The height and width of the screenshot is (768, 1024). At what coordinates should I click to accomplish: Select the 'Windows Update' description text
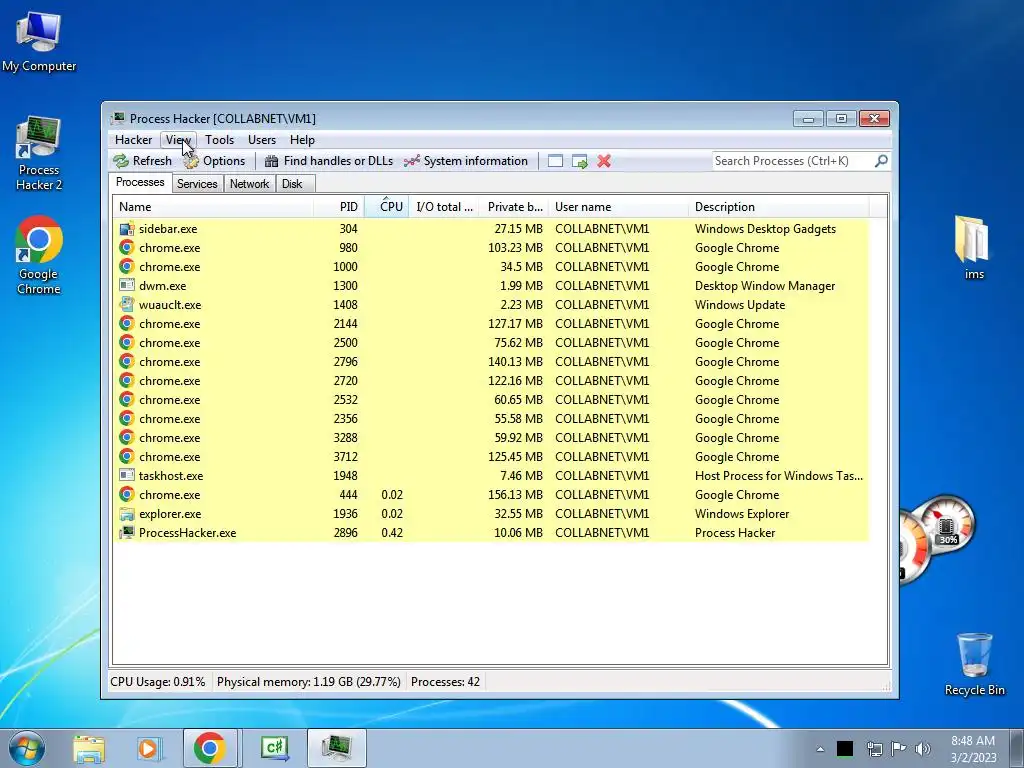(740, 305)
